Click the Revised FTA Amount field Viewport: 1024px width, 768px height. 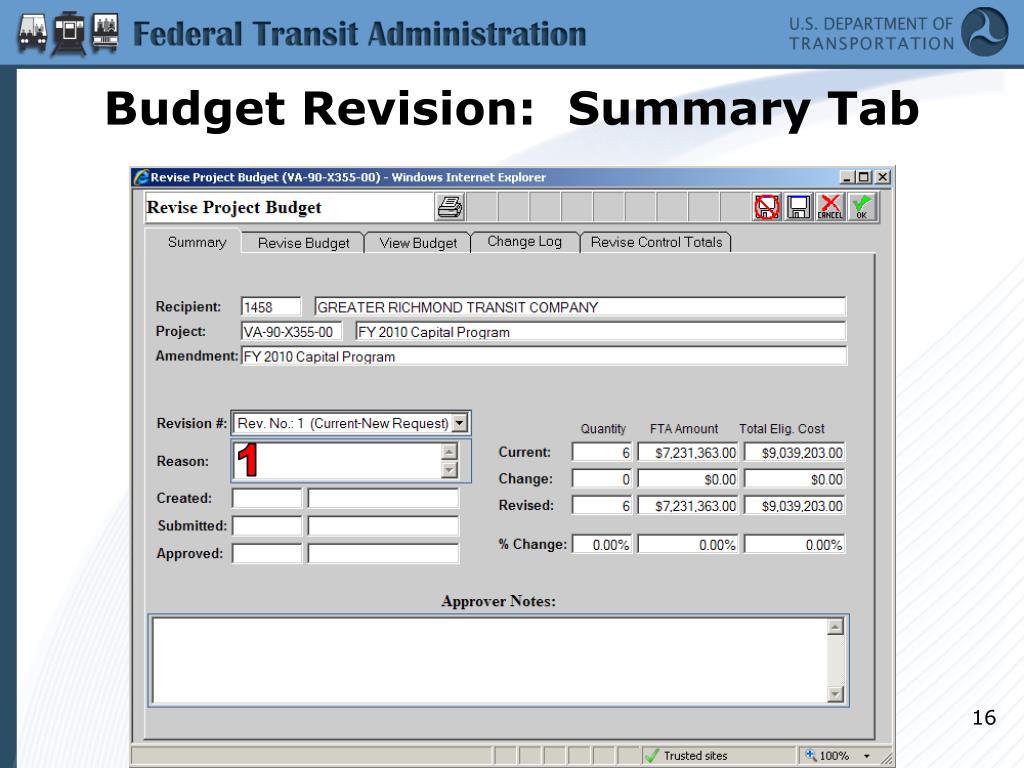tap(688, 505)
